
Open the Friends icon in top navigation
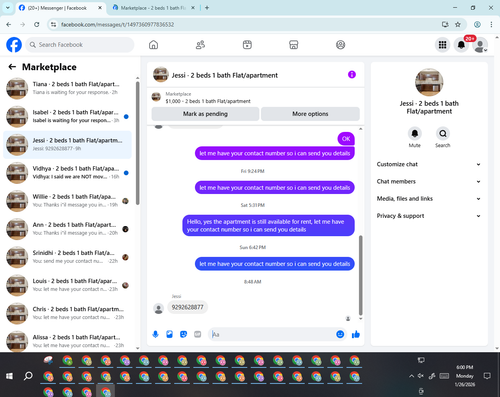200,45
